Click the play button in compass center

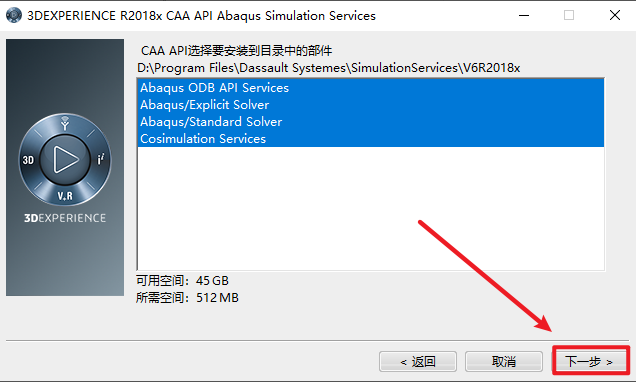coord(65,159)
